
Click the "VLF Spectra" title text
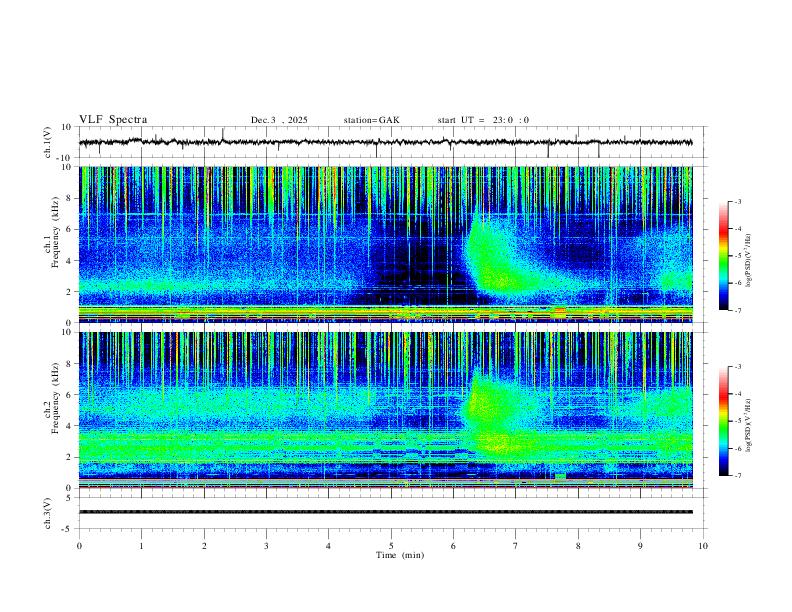[113, 120]
